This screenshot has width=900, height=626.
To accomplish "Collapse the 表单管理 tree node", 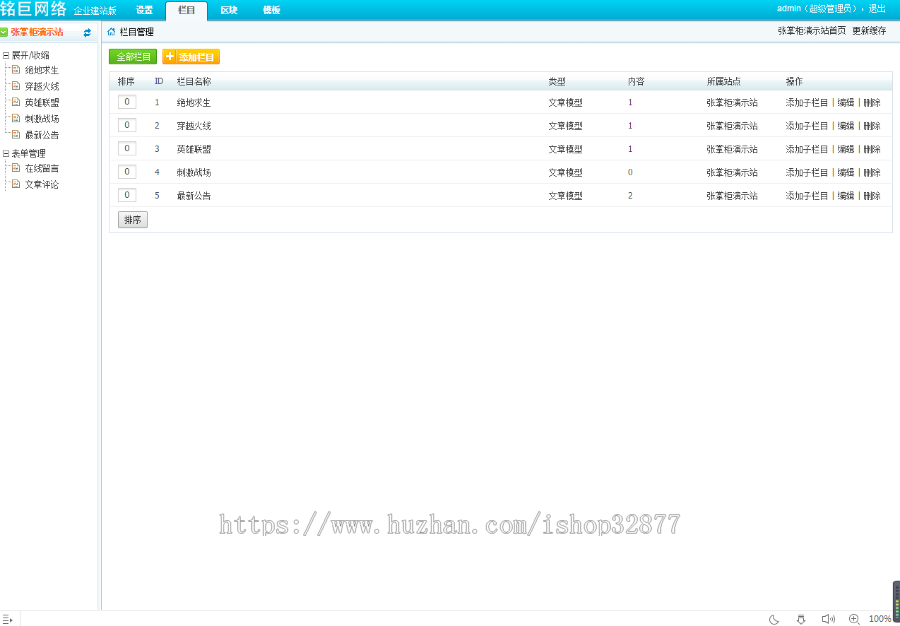I will (6, 154).
